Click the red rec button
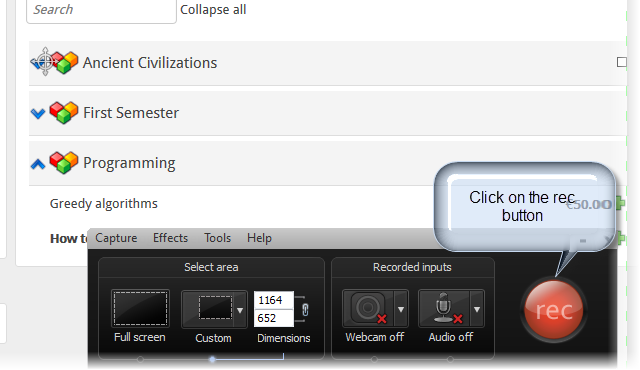The image size is (640, 370). pos(554,310)
